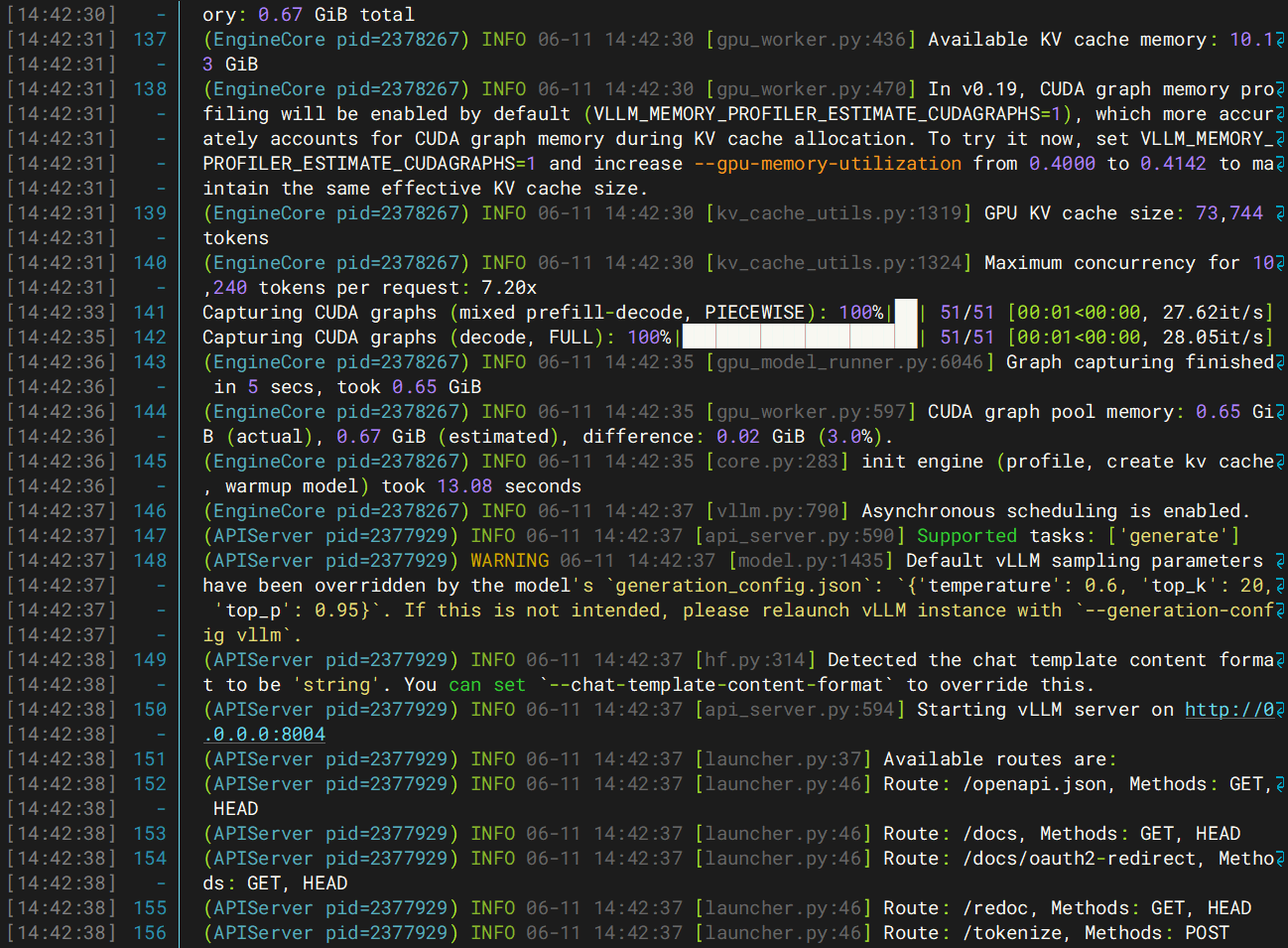Click the WARNING label on line 148

(x=509, y=561)
